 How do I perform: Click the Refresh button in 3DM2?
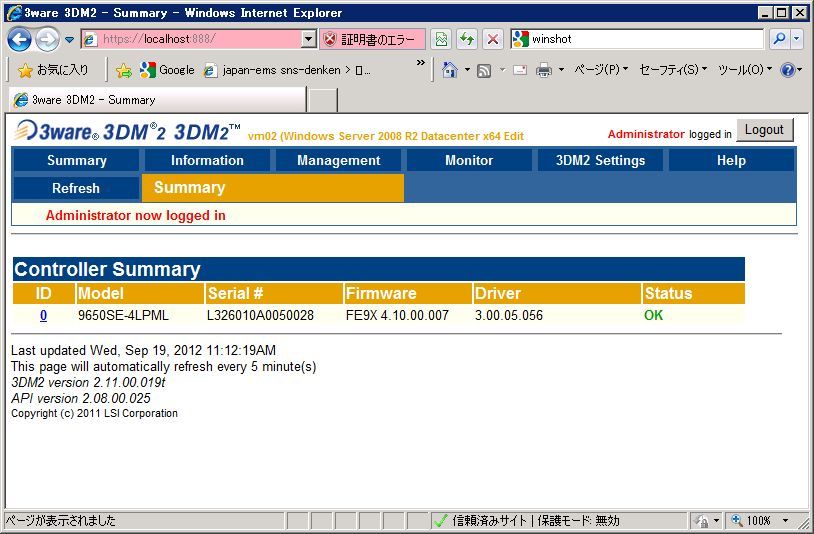coord(76,188)
